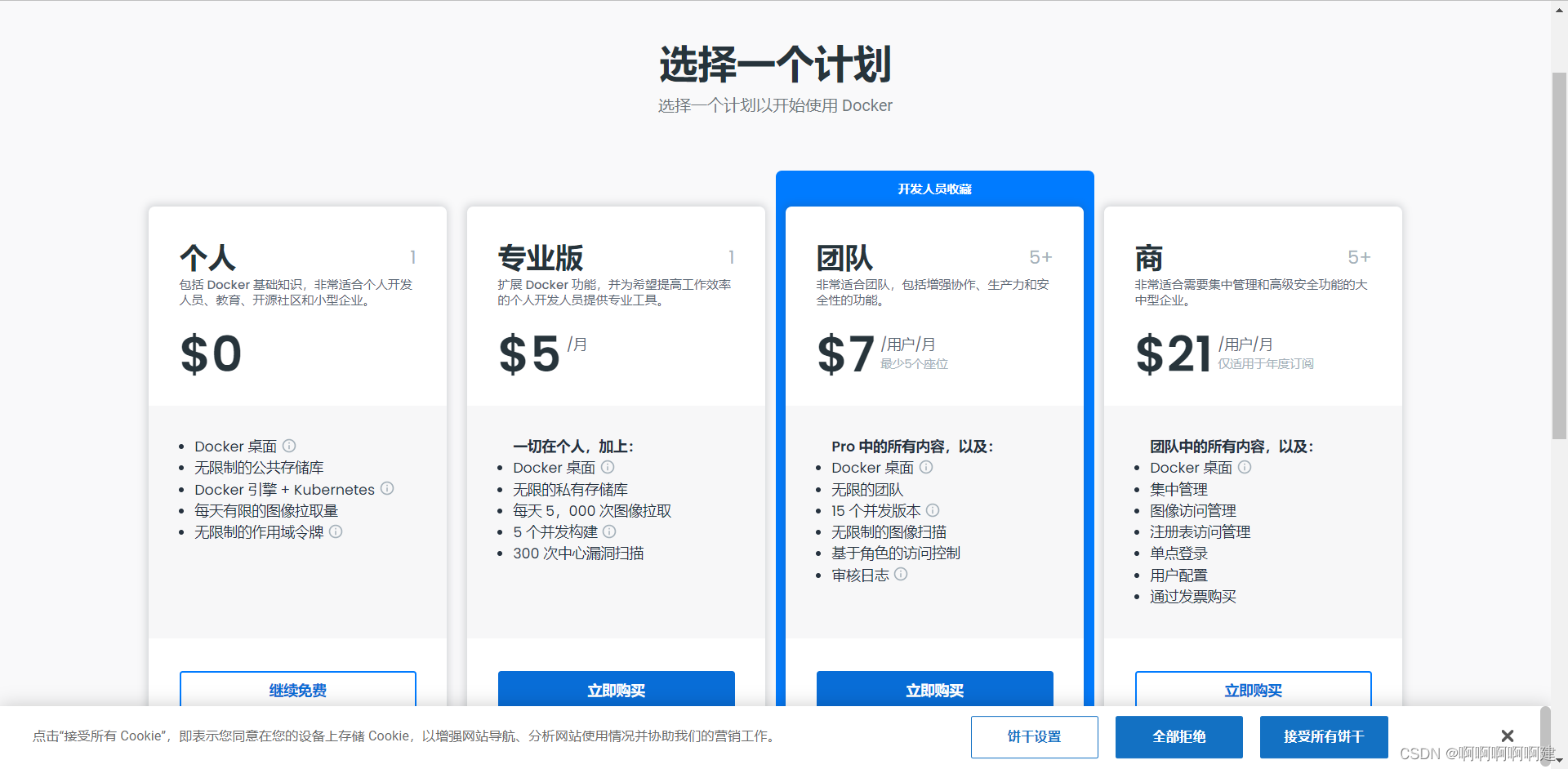Screen dimensions: 1568x769
Task: Click info icon next to 15 个并发版本
Action: pyautogui.click(x=933, y=510)
